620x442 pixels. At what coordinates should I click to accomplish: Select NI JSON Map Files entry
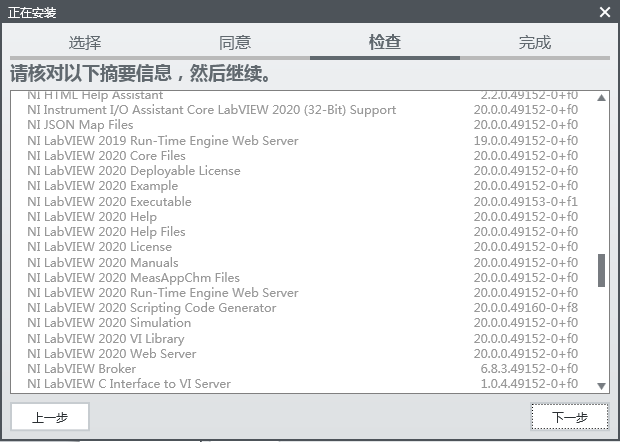(x=80, y=125)
